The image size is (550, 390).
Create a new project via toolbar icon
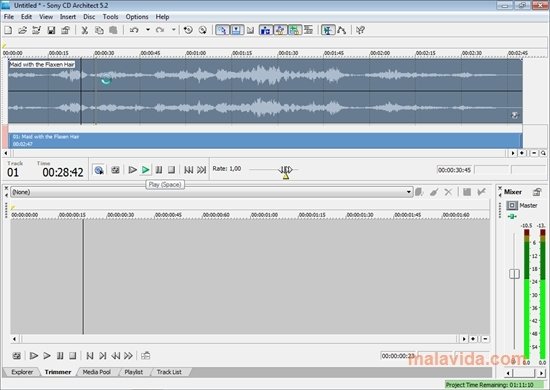click(x=8, y=31)
